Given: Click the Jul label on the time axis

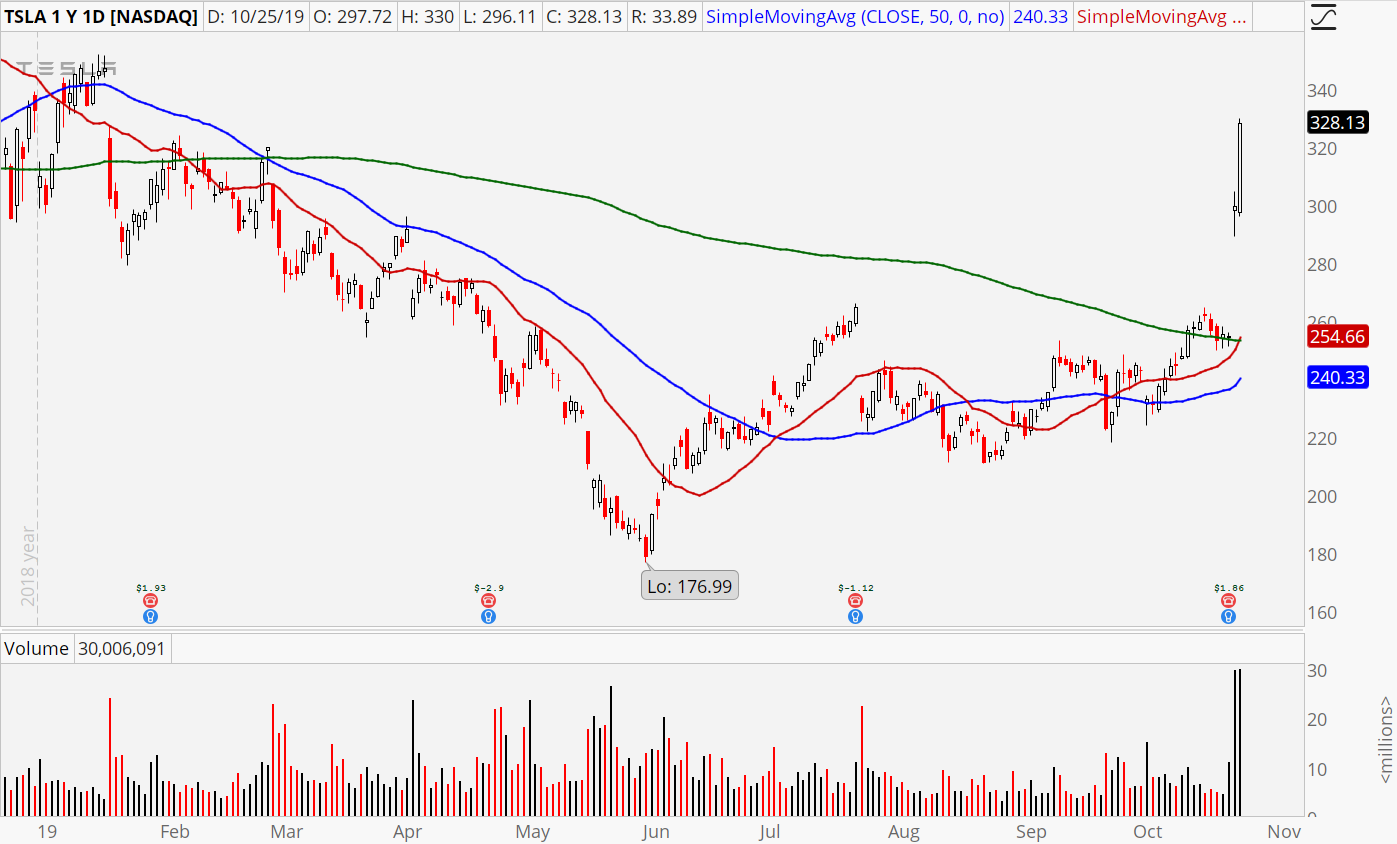Looking at the screenshot, I should click(x=770, y=831).
